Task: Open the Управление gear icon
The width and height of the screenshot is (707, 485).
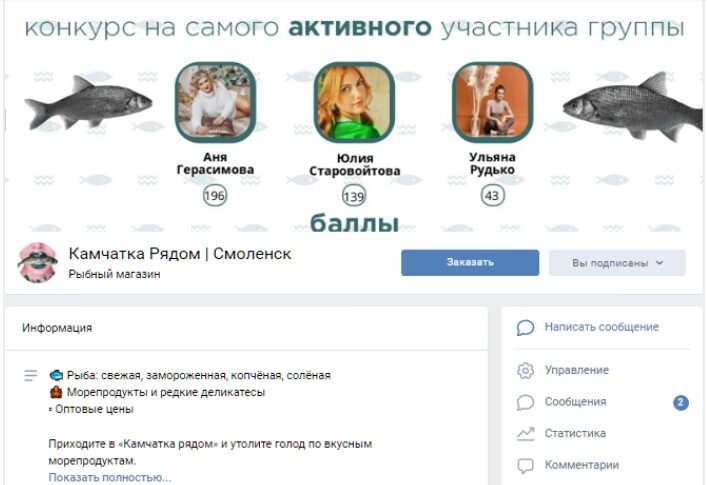Action: tap(525, 371)
